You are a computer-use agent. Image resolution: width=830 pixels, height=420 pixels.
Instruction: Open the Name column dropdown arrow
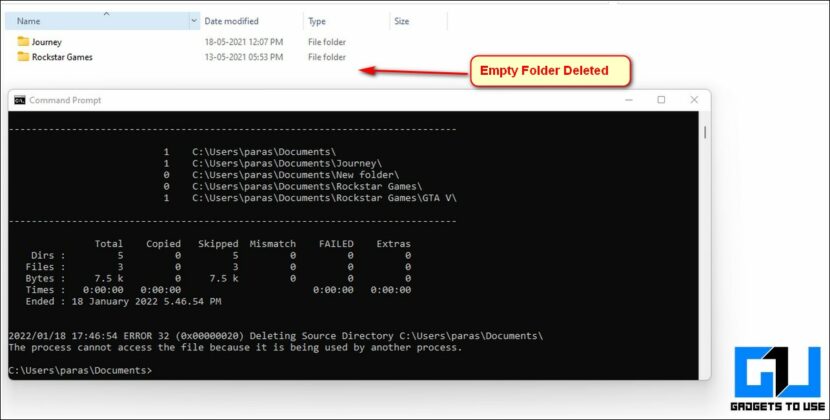pos(194,21)
